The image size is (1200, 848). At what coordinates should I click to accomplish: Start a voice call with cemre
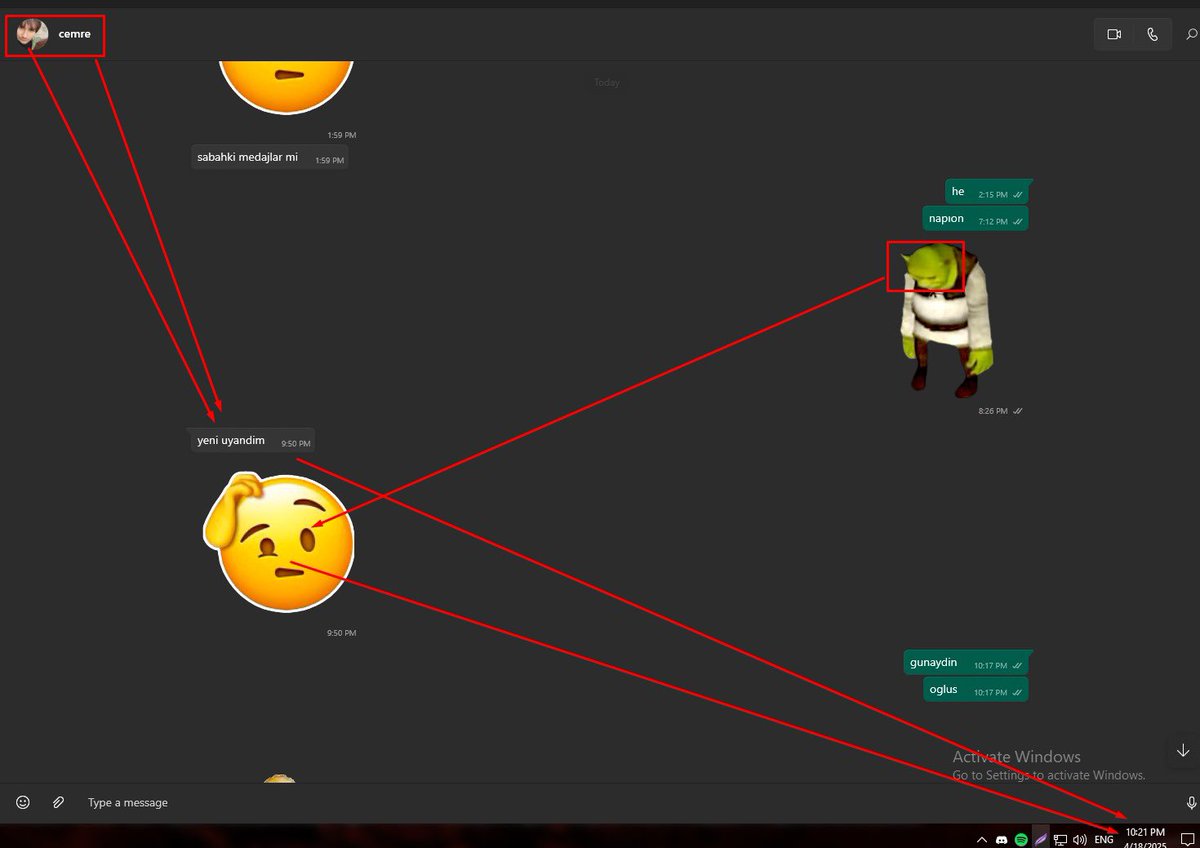1152,34
